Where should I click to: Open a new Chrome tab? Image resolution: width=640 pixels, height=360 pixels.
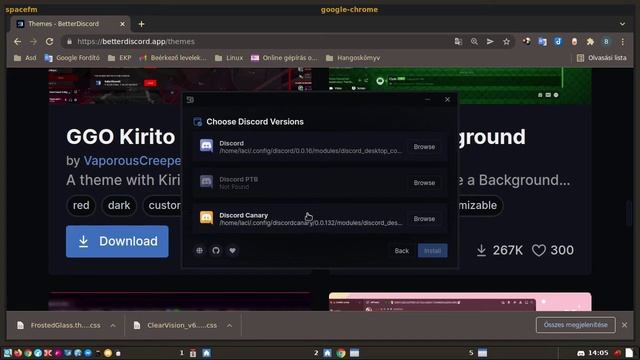pyautogui.click(x=141, y=24)
